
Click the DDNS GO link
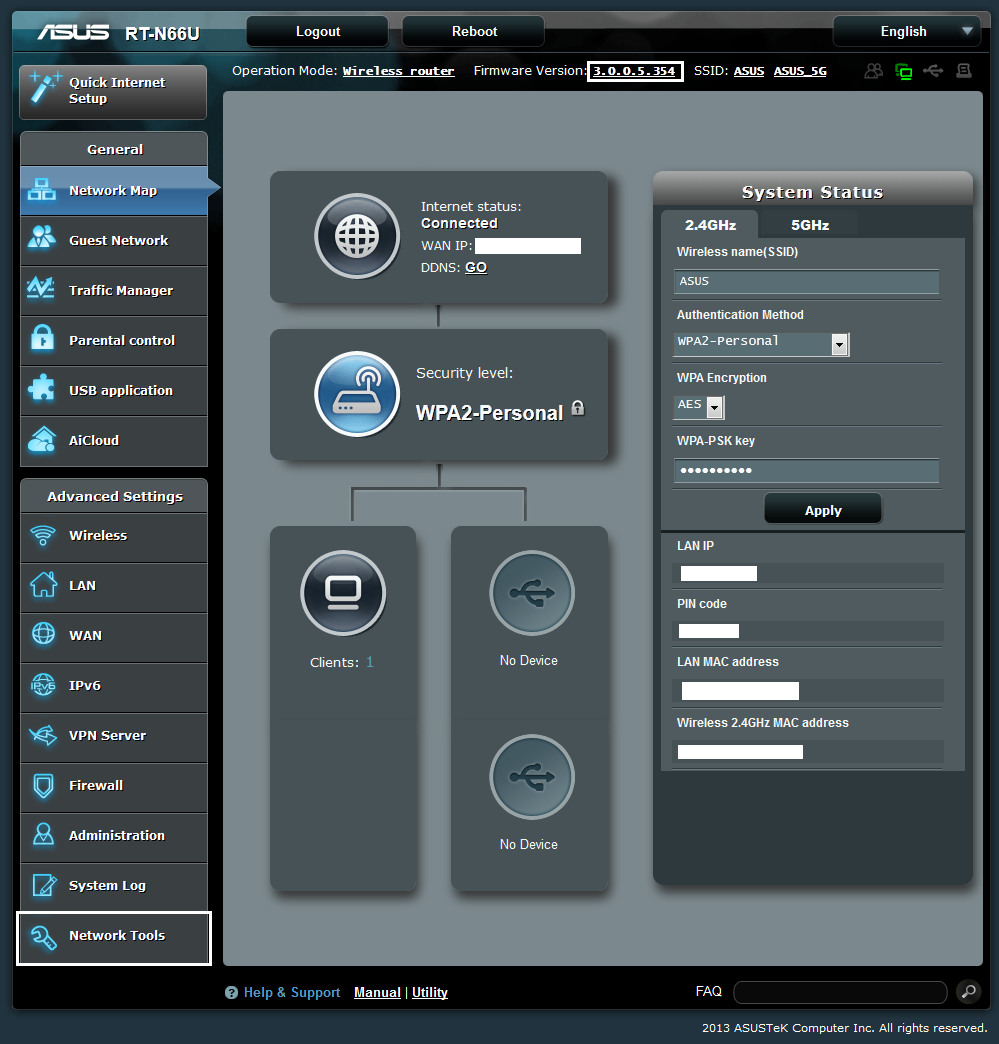pyautogui.click(x=476, y=267)
